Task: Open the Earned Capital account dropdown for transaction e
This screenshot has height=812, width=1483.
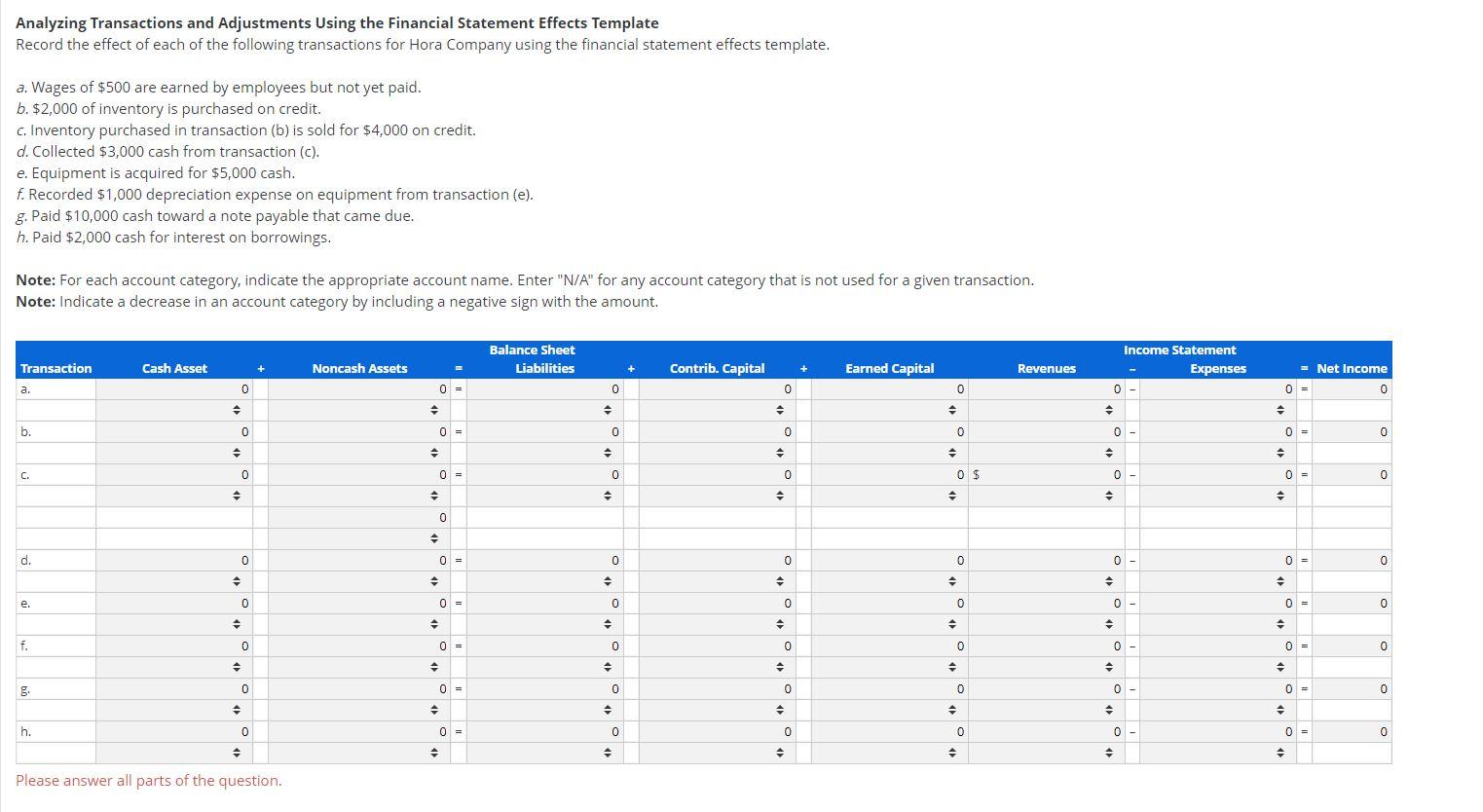Action: point(951,624)
